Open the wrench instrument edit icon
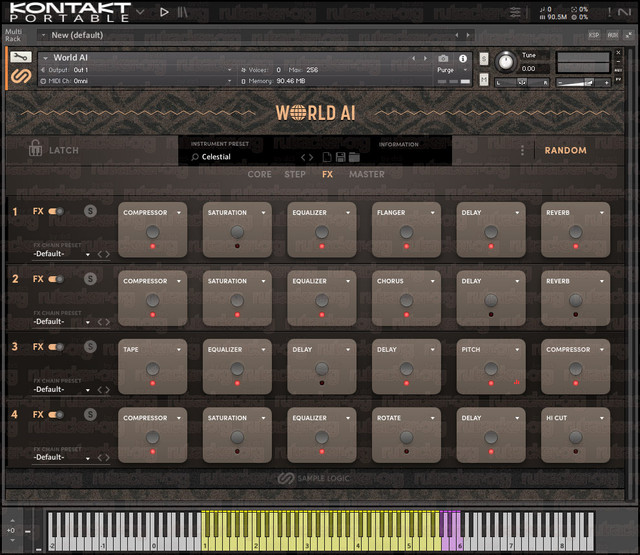Image resolution: width=640 pixels, height=555 pixels. (x=20, y=57)
